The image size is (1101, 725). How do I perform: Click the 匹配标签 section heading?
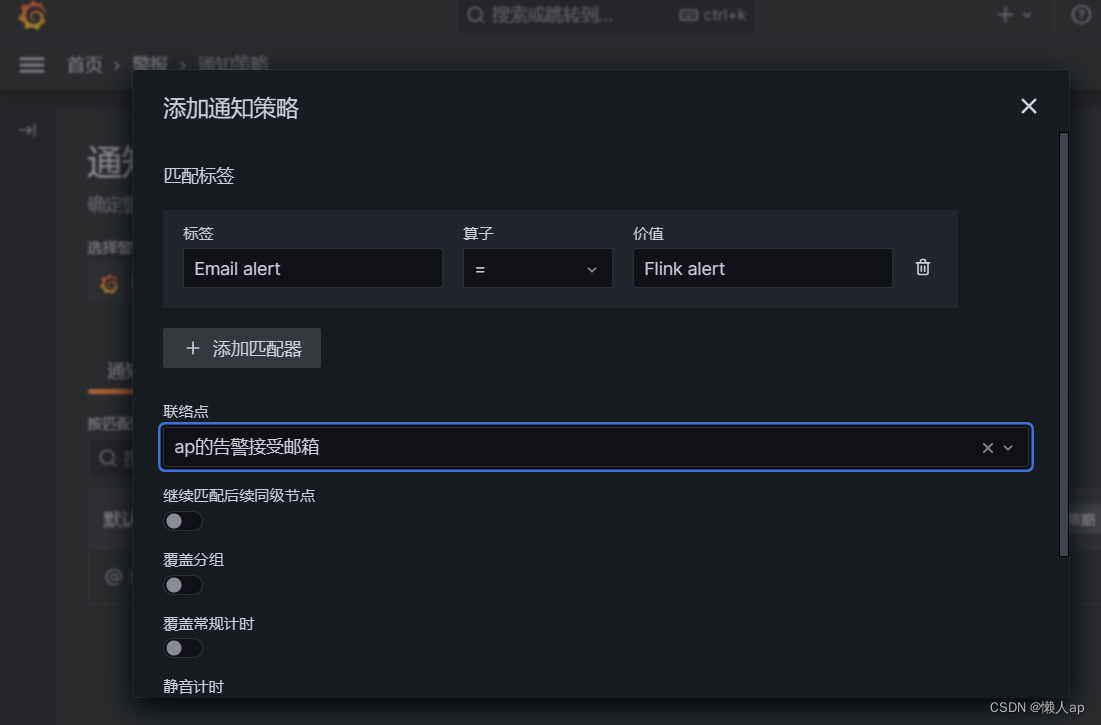pyautogui.click(x=199, y=175)
